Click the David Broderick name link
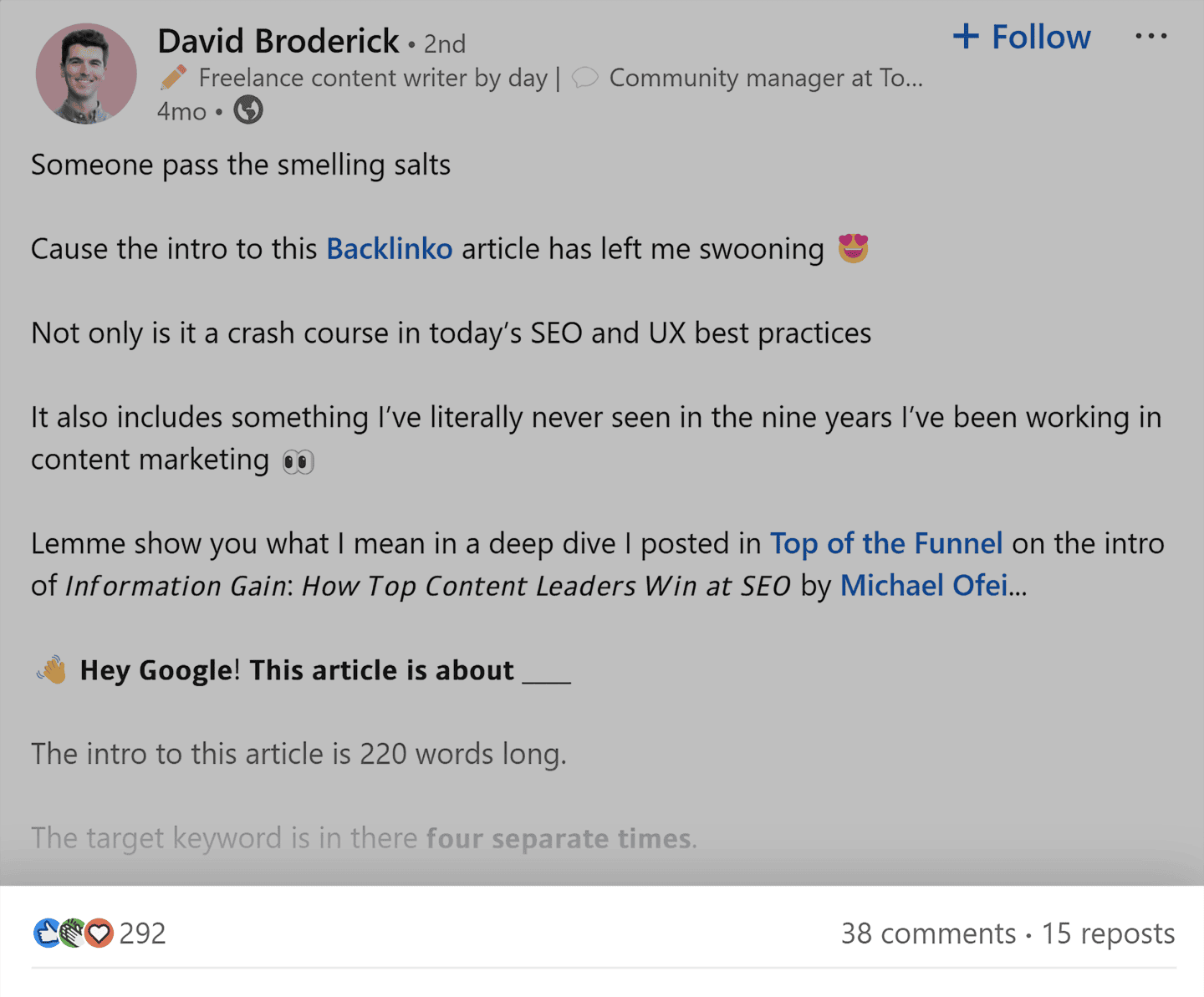Image resolution: width=1204 pixels, height=997 pixels. 278,41
